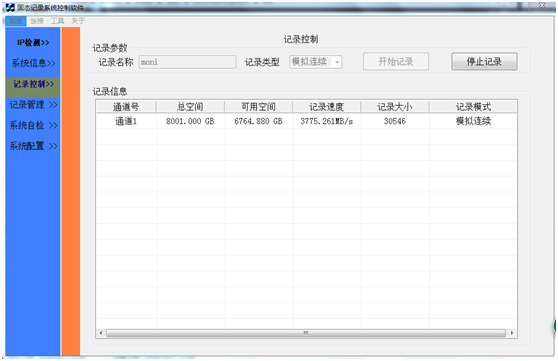Click the 停止记录 button

tap(484, 62)
